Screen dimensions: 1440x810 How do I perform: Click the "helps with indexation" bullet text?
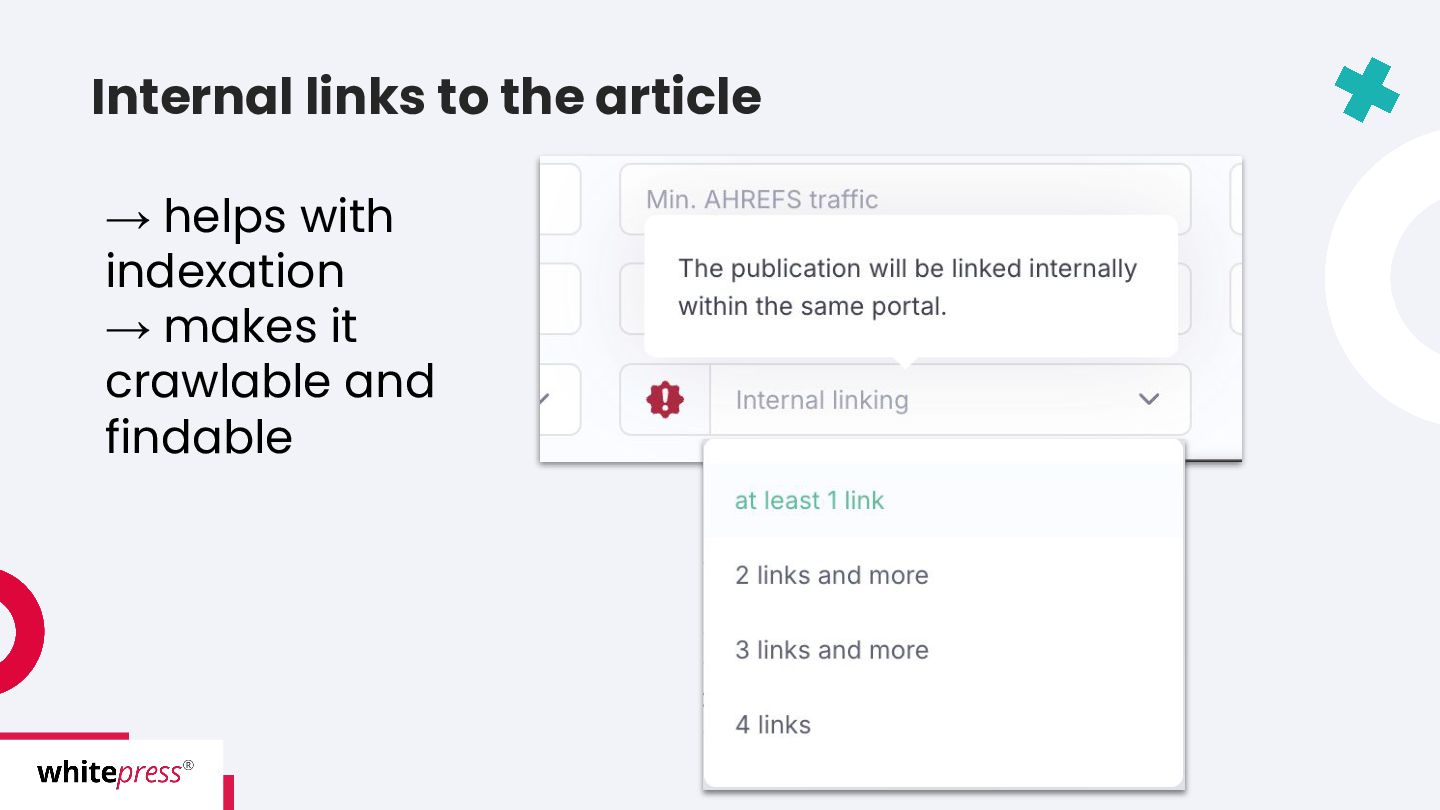(x=250, y=244)
